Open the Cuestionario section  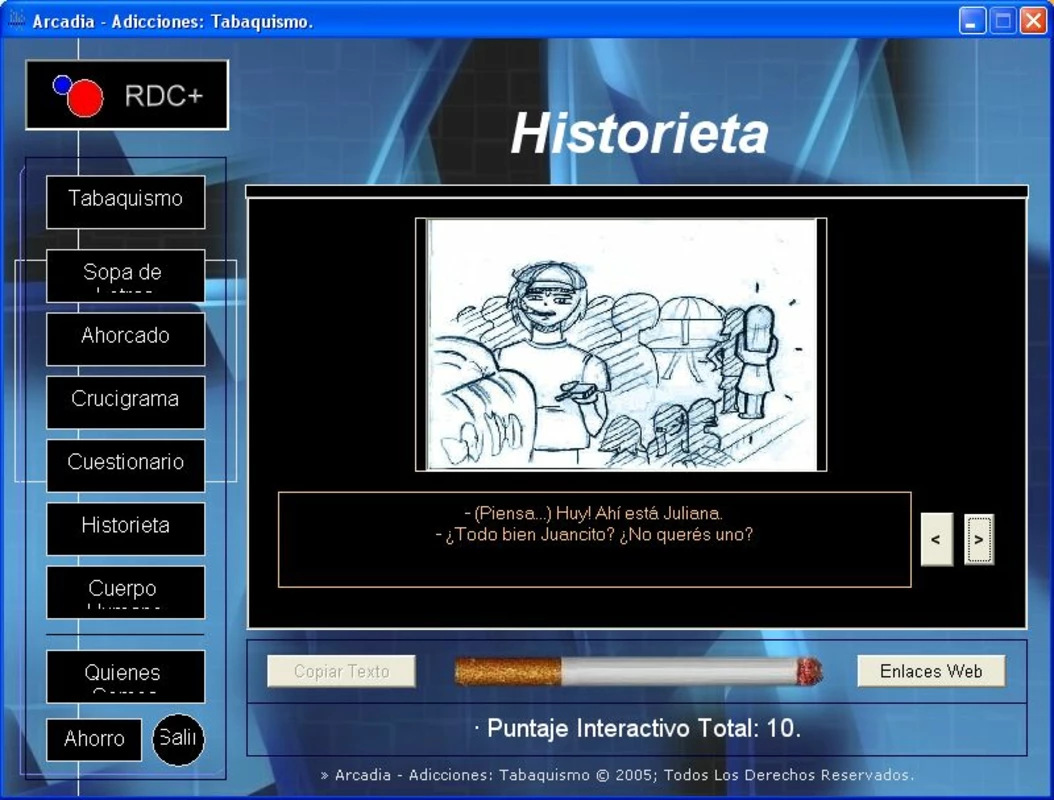coord(126,465)
